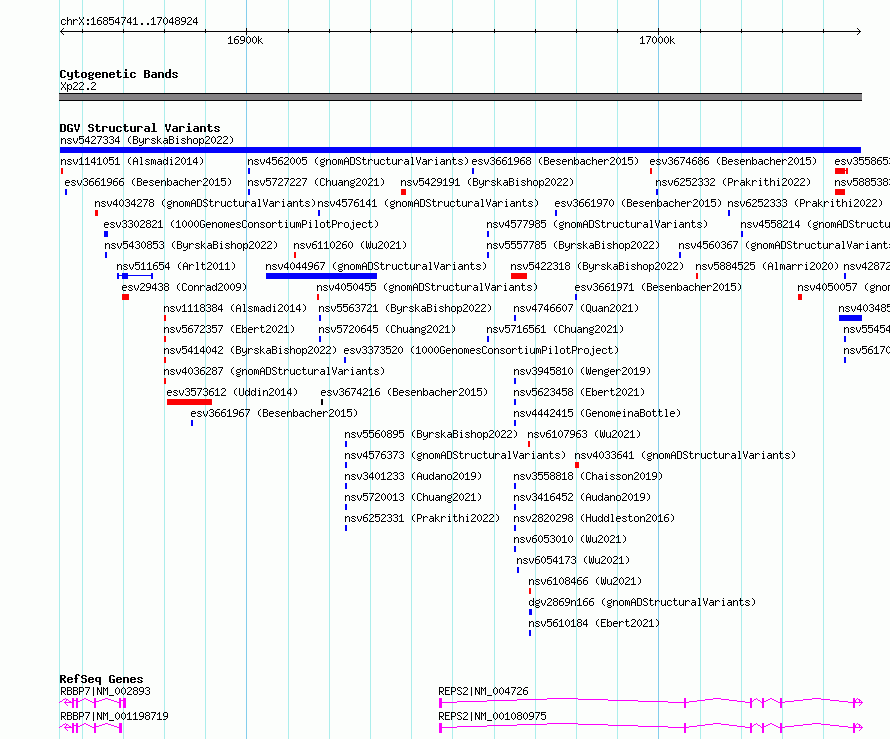Image resolution: width=890 pixels, height=739 pixels.
Task: Open REPS2|NM_004726 gene label
Action: (483, 691)
